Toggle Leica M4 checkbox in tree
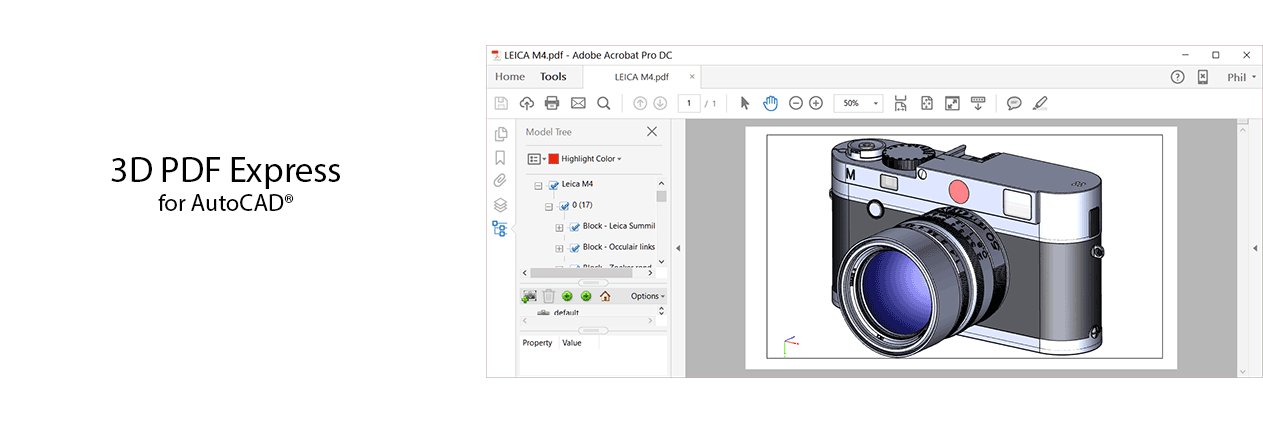 [x=553, y=185]
